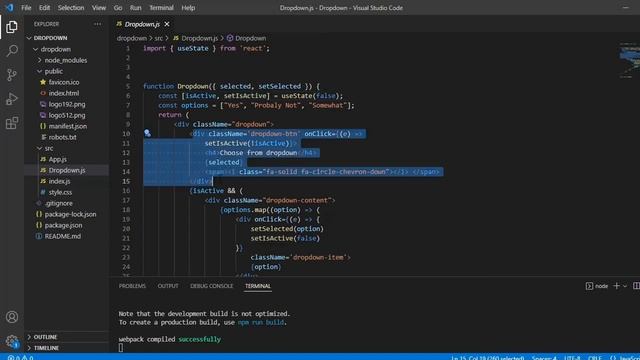This screenshot has width=640, height=360.
Task: Switch to the OUTPUT panel tab
Action: pyautogui.click(x=168, y=286)
